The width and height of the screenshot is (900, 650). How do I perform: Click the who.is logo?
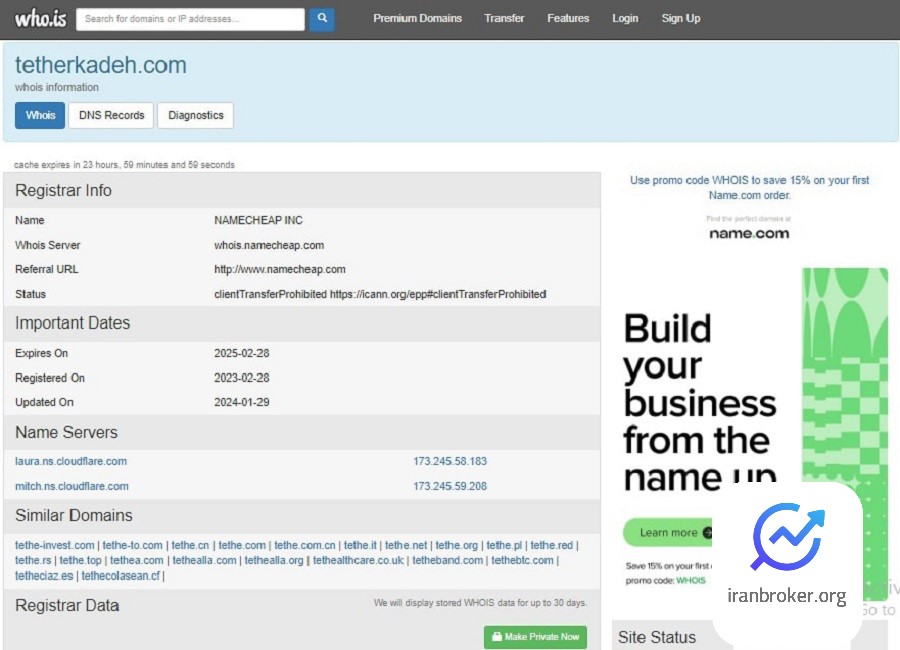pos(41,18)
